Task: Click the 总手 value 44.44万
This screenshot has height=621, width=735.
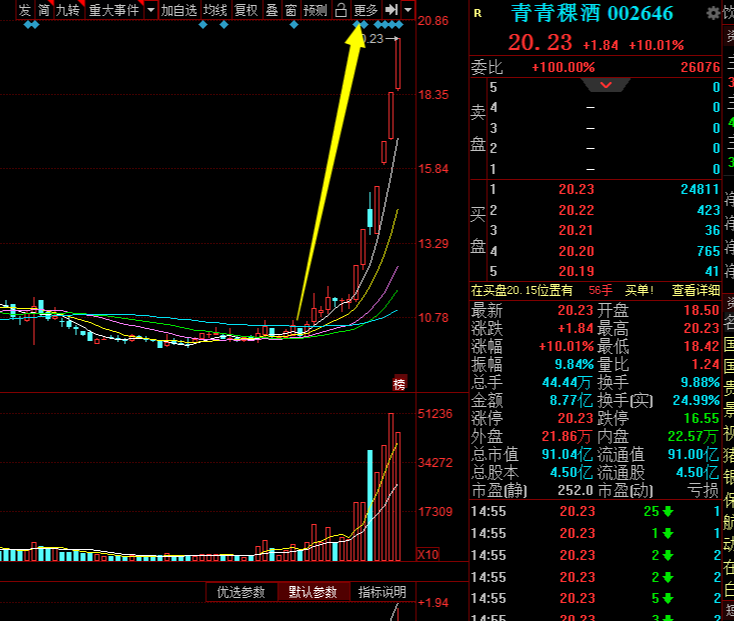Action: (x=567, y=382)
